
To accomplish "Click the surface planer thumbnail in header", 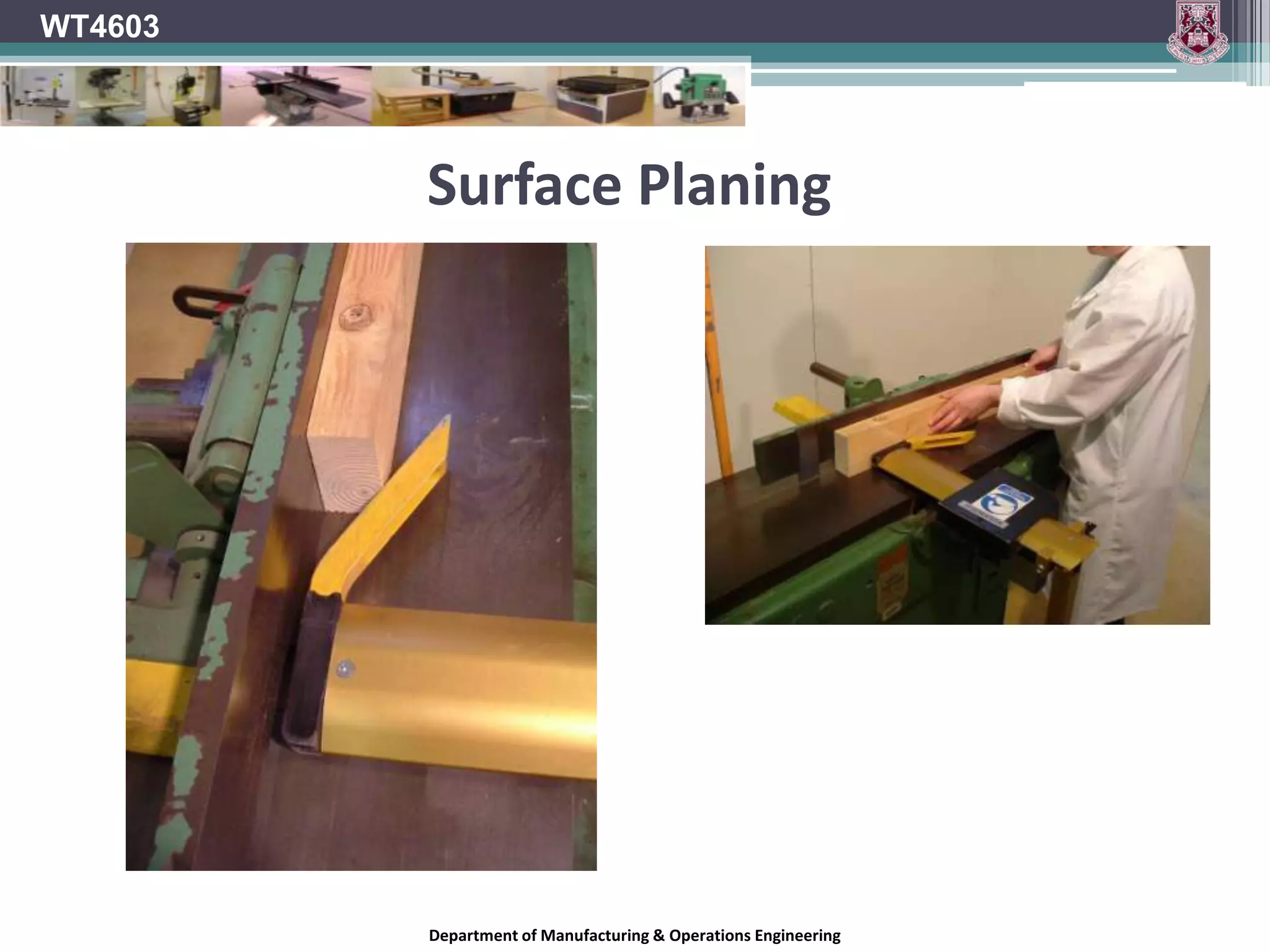I will (296, 96).
